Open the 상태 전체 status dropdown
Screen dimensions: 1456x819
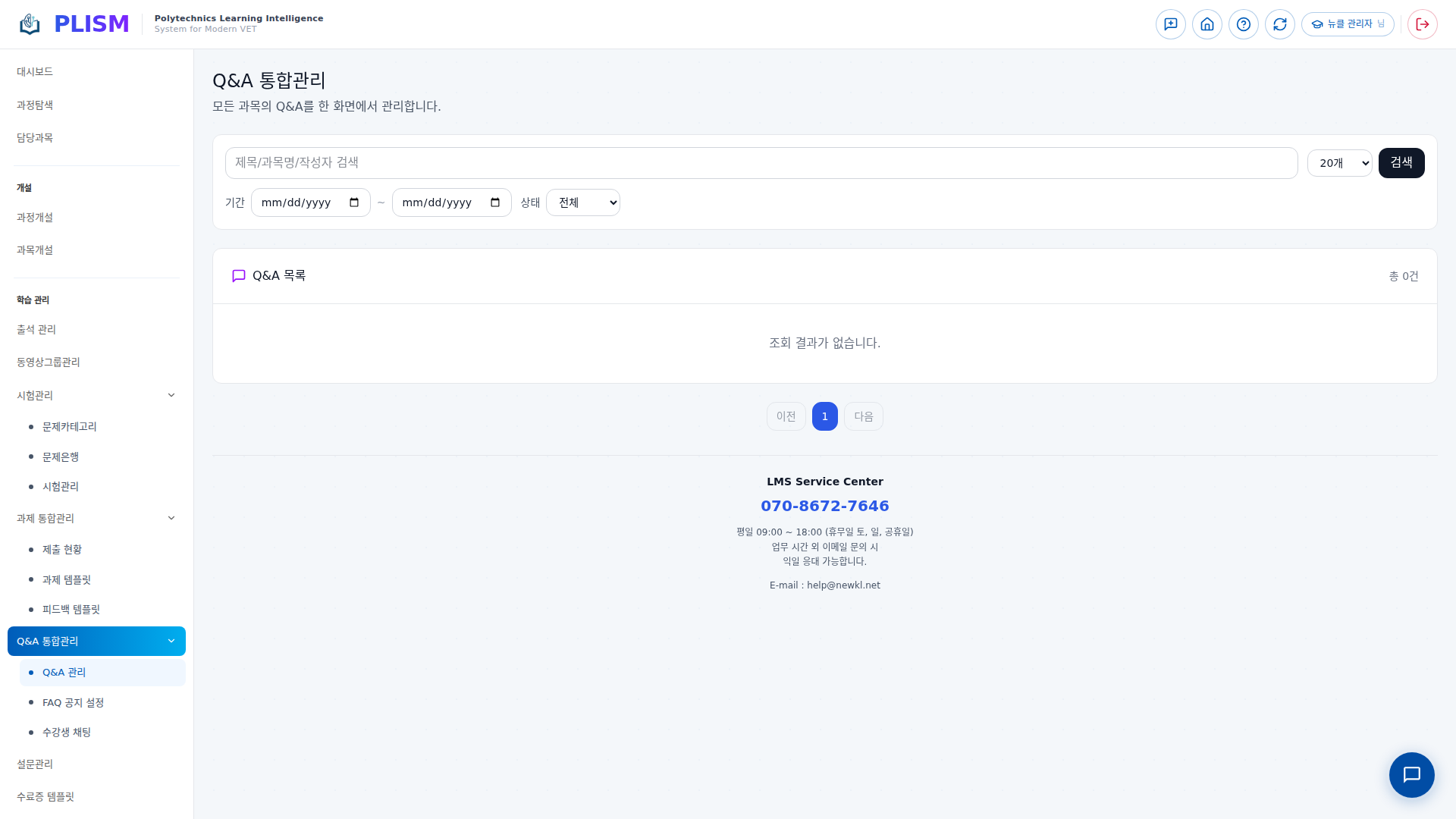pos(582,202)
